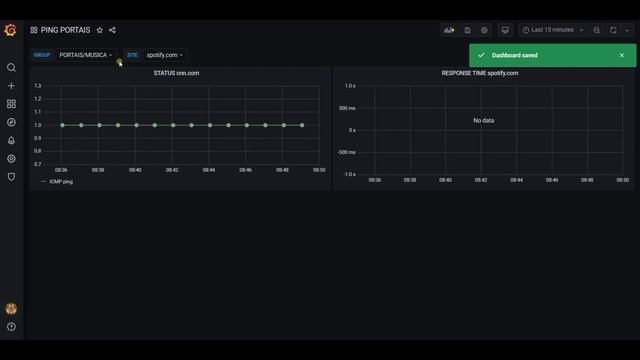Star the PING PORTAIS dashboard
Viewport: 640px width, 360px height.
click(x=100, y=30)
